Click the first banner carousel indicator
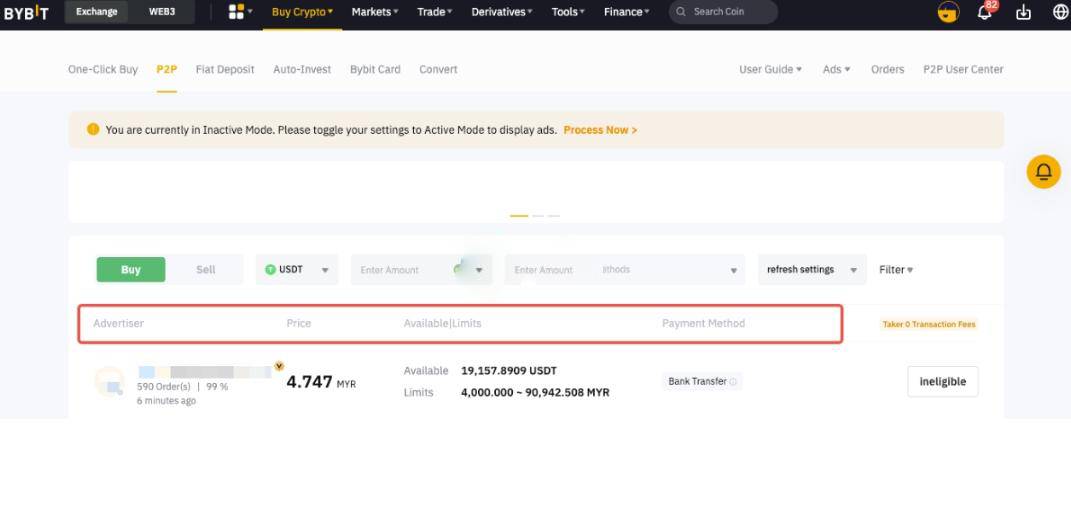Screen dimensions: 1071x527 tap(519, 216)
